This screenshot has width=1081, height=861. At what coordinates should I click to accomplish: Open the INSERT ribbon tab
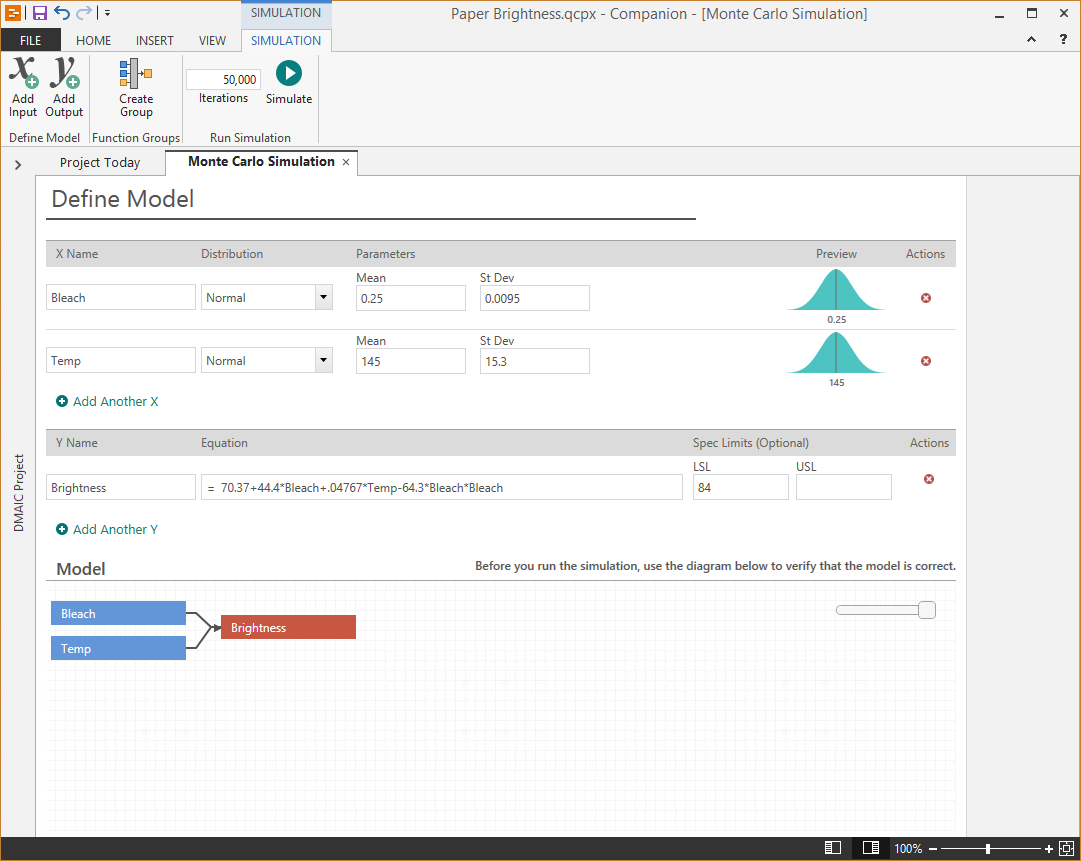pyautogui.click(x=154, y=41)
